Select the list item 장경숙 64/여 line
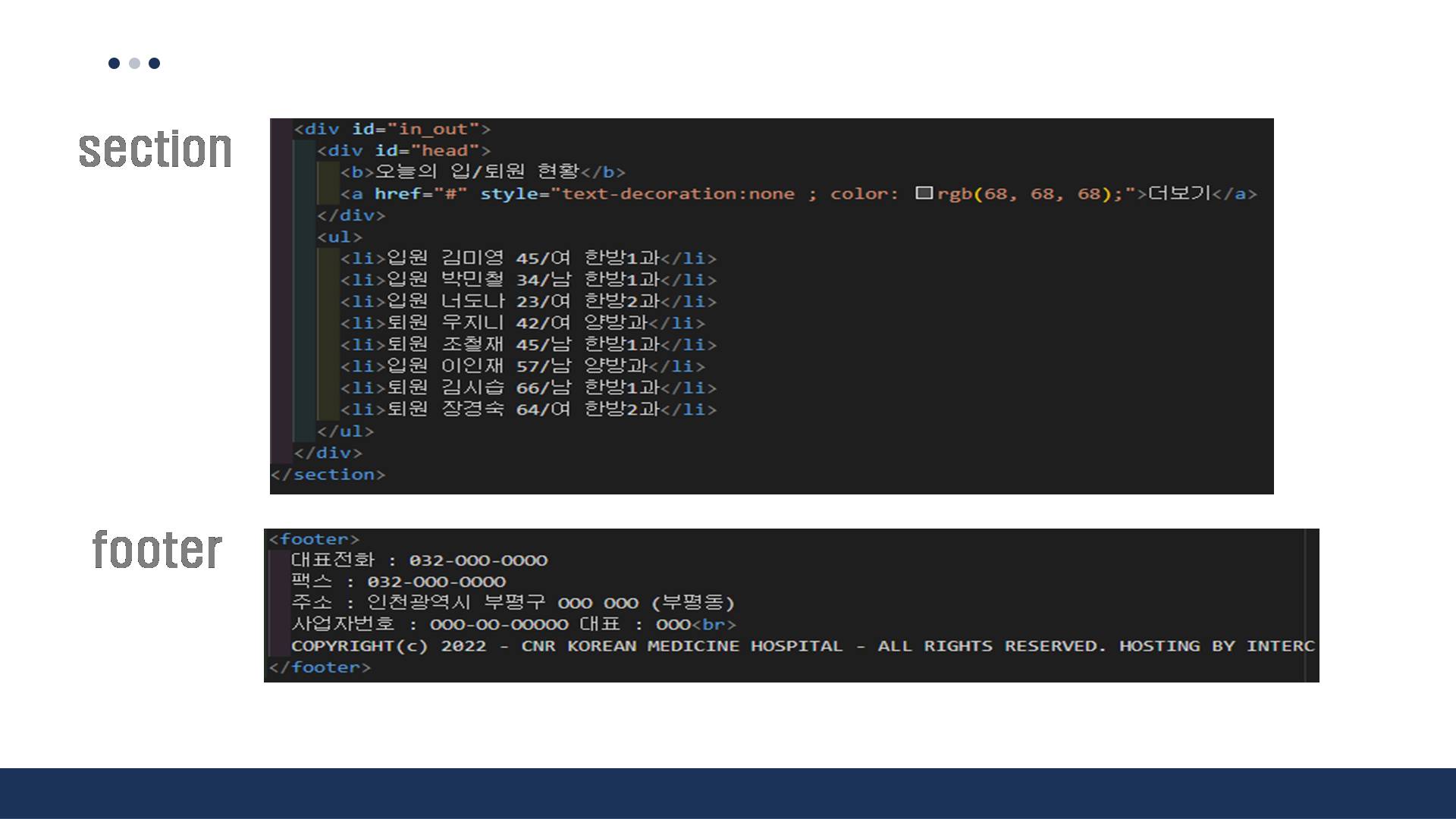The image size is (1456, 819). tap(528, 409)
